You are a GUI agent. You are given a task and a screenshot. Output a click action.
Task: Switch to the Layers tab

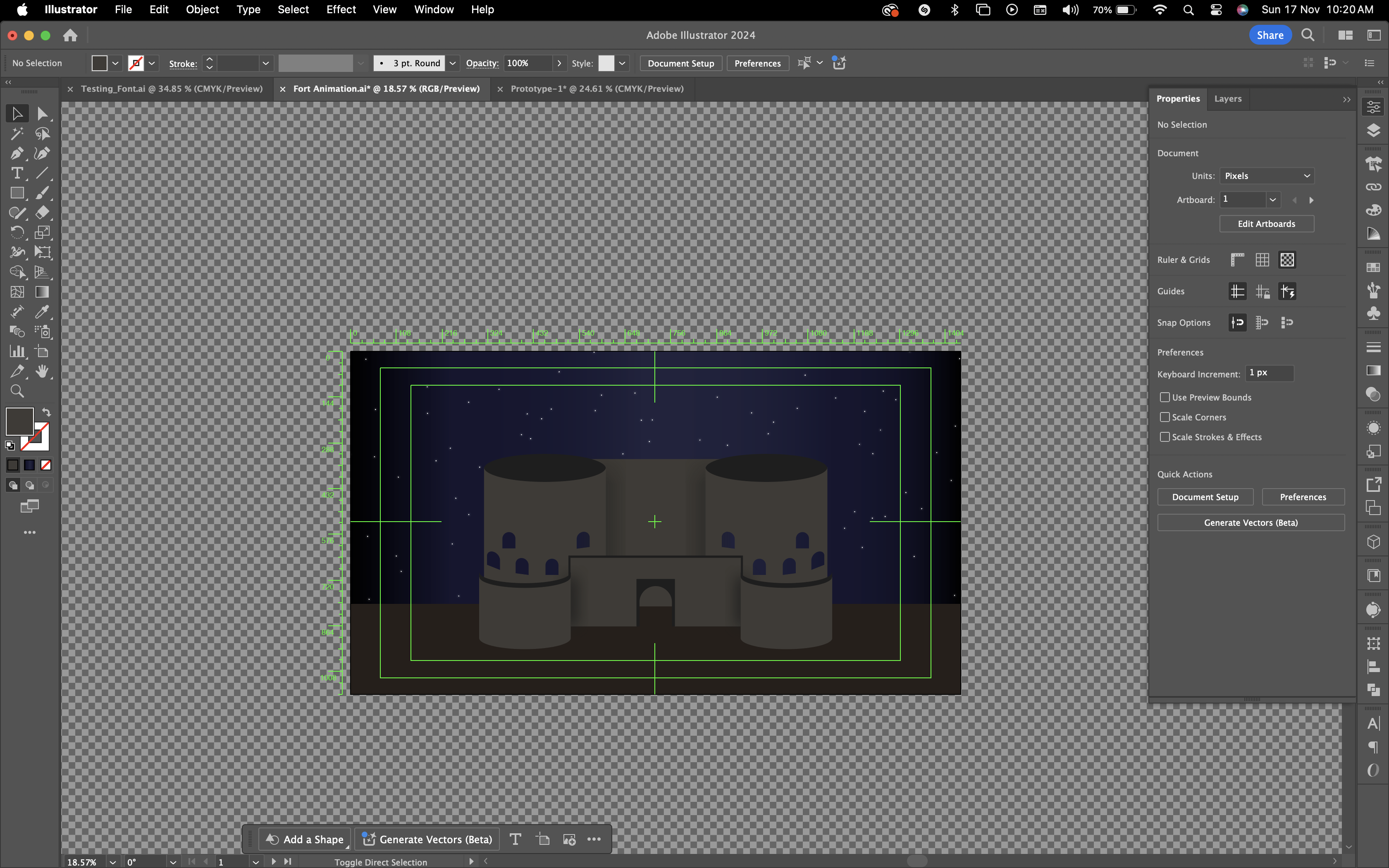point(1228,99)
